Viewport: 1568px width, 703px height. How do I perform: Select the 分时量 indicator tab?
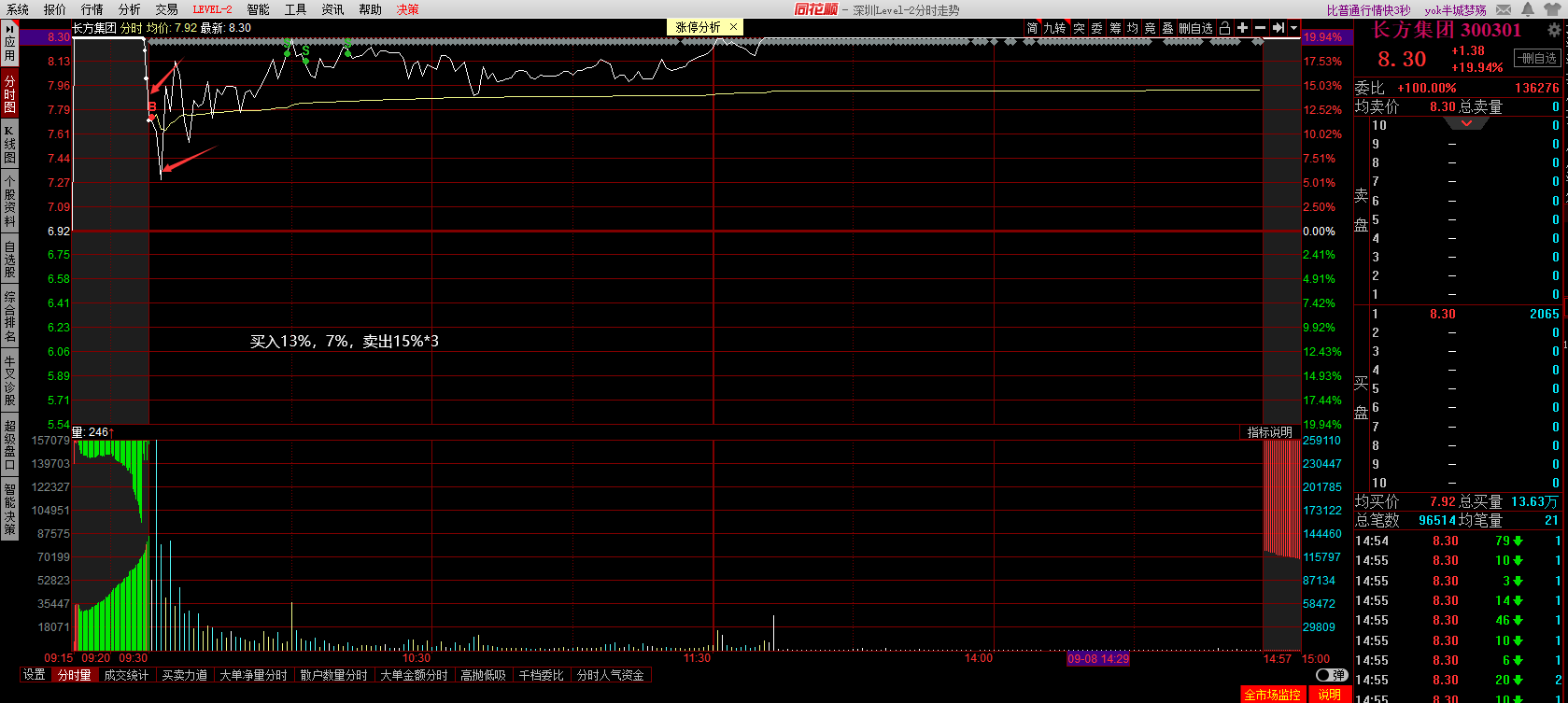click(x=75, y=675)
